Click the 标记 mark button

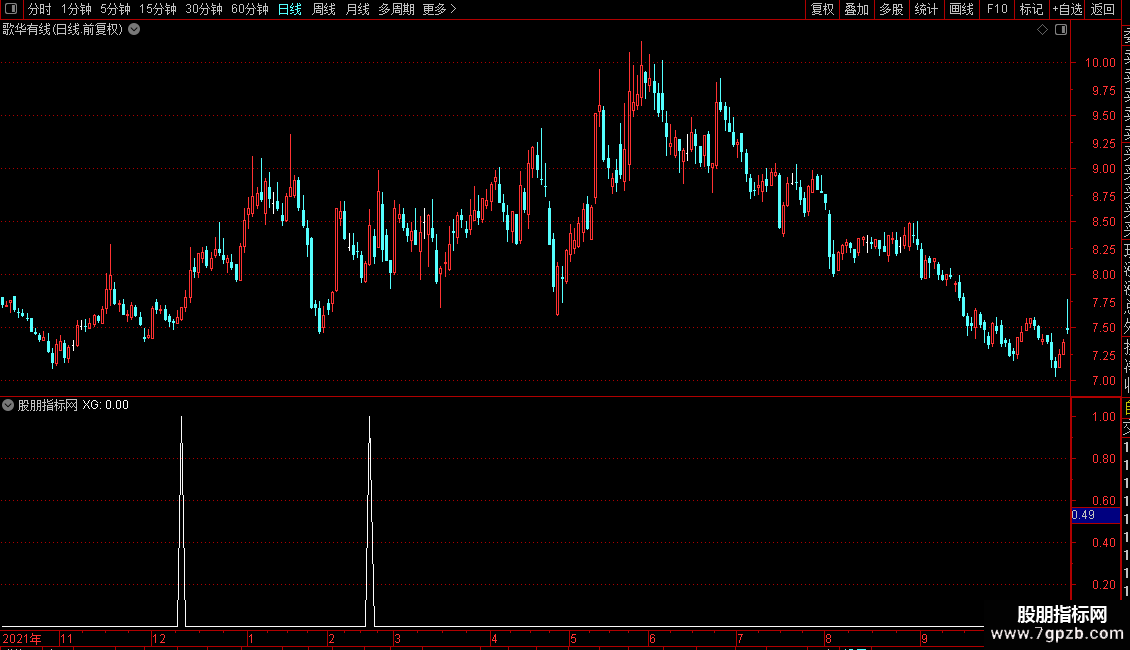coord(1031,9)
